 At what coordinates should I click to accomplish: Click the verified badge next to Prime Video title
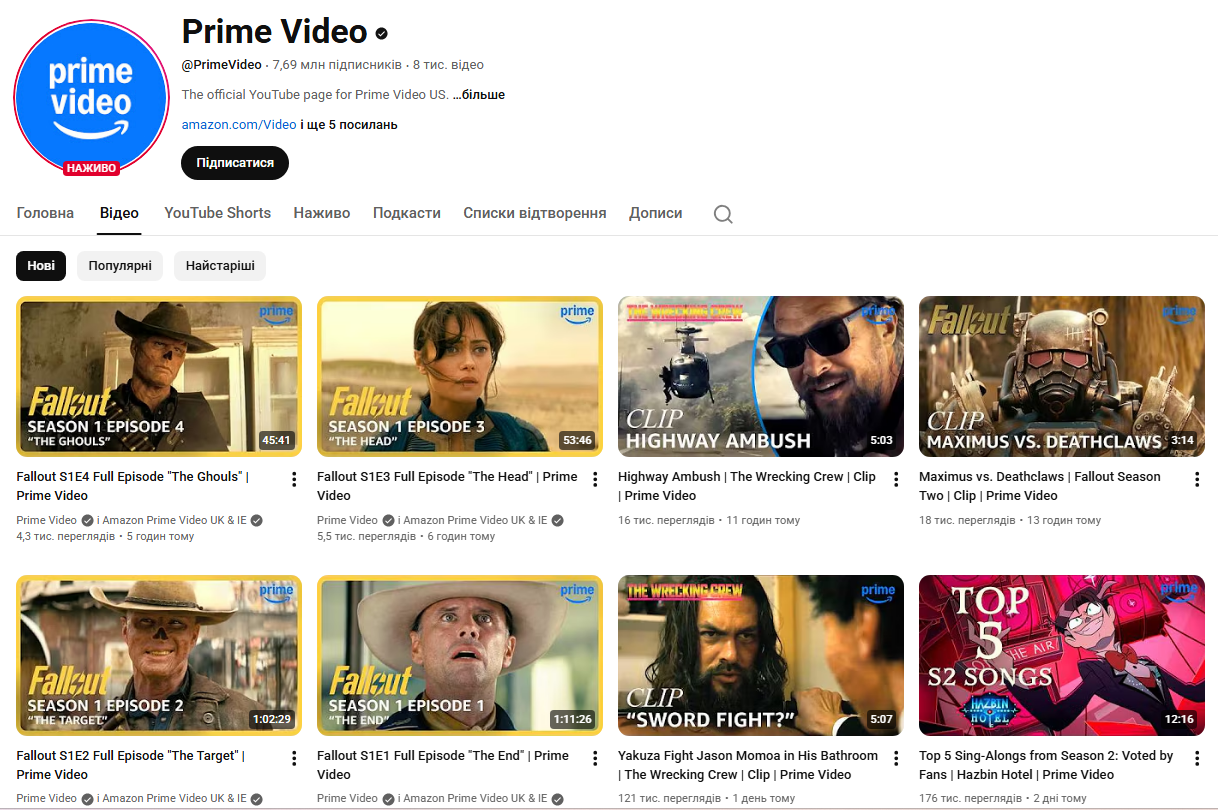pyautogui.click(x=381, y=33)
